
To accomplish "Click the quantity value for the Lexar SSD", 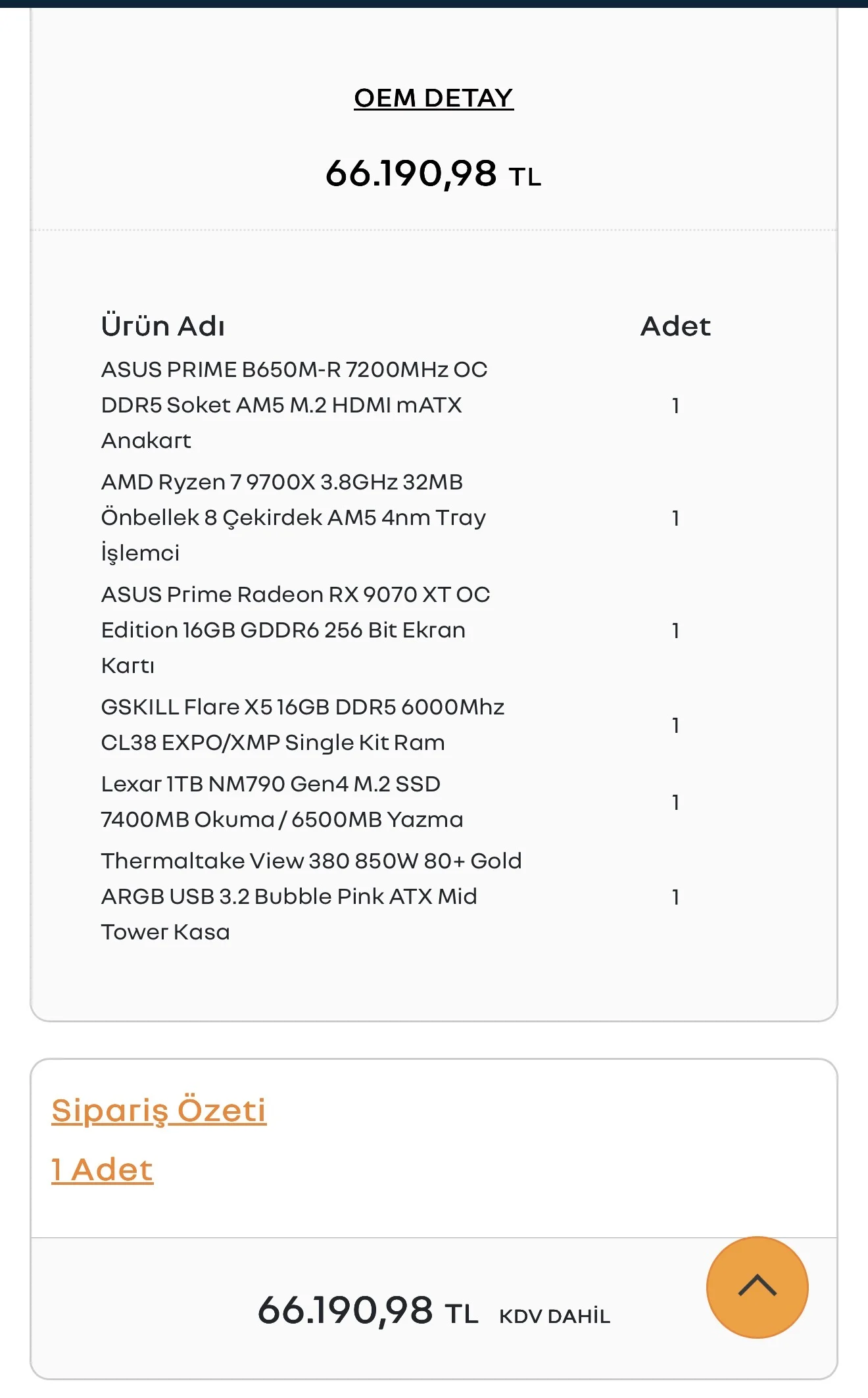I will [x=675, y=802].
